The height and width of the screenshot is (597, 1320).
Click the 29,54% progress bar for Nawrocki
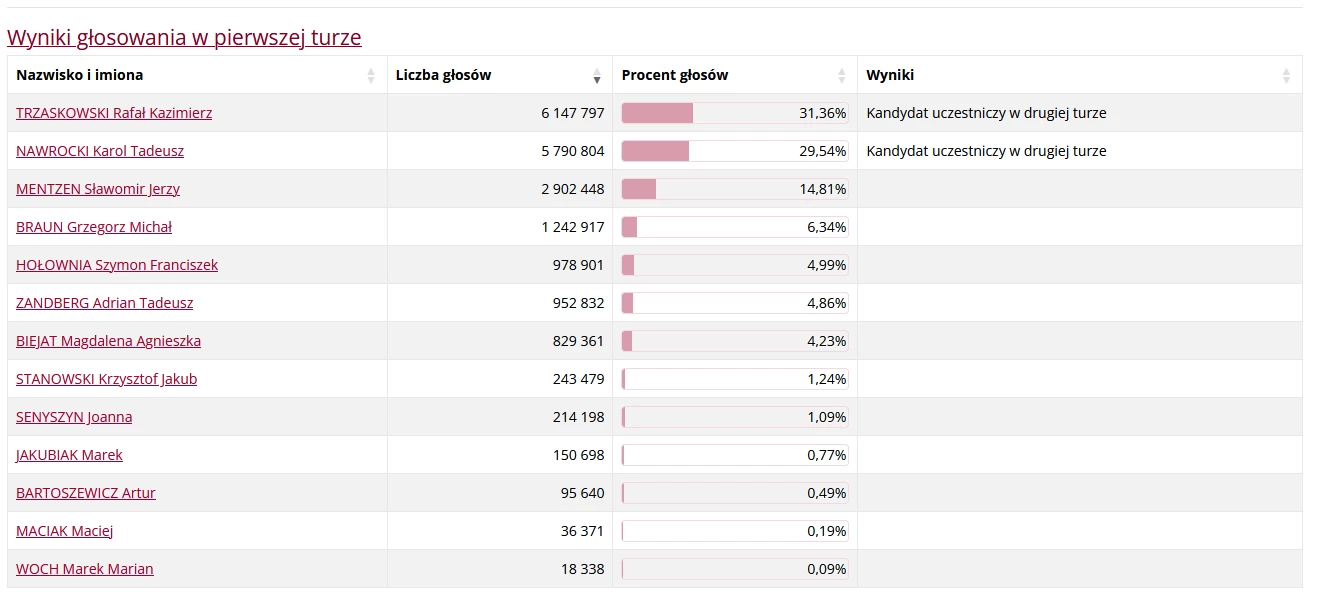coord(734,151)
